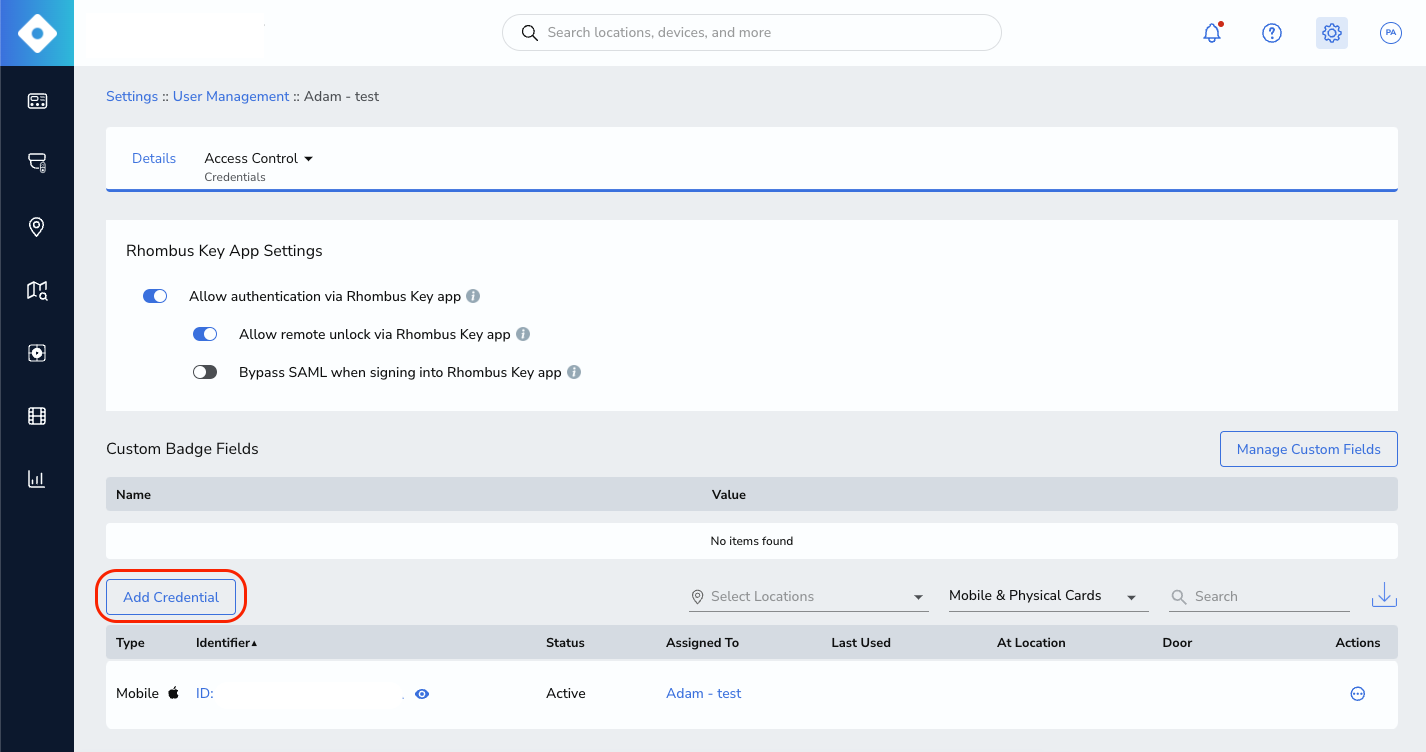Open the reports chart sidebar icon

click(37, 479)
